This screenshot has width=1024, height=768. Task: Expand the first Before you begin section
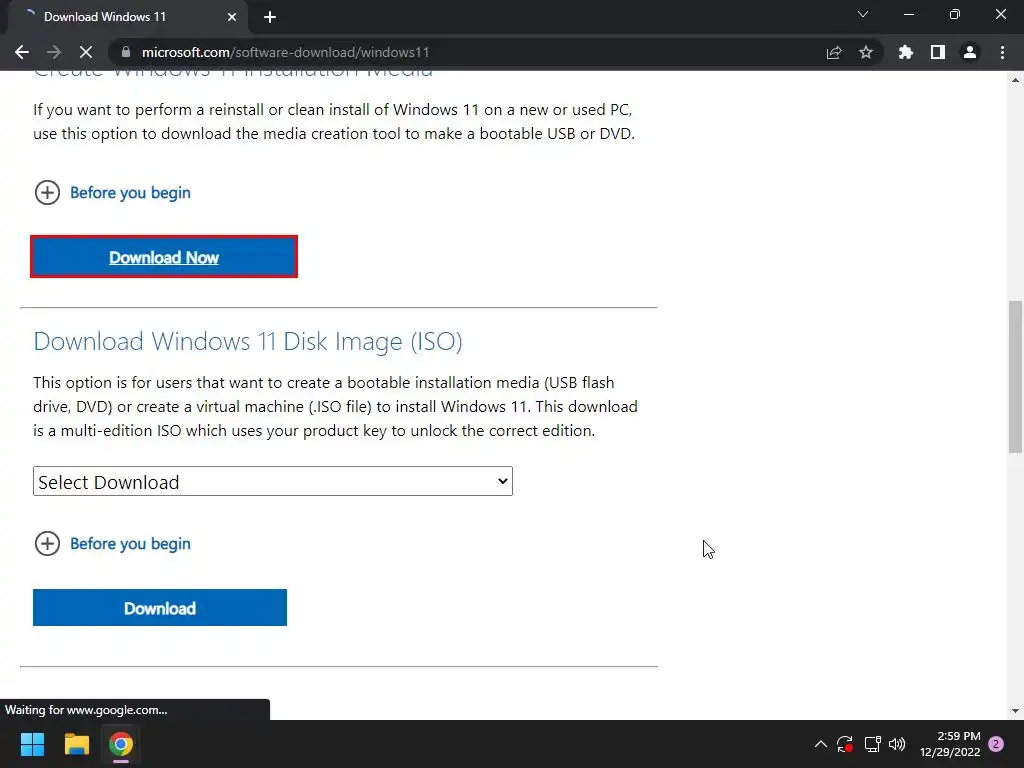pos(112,193)
